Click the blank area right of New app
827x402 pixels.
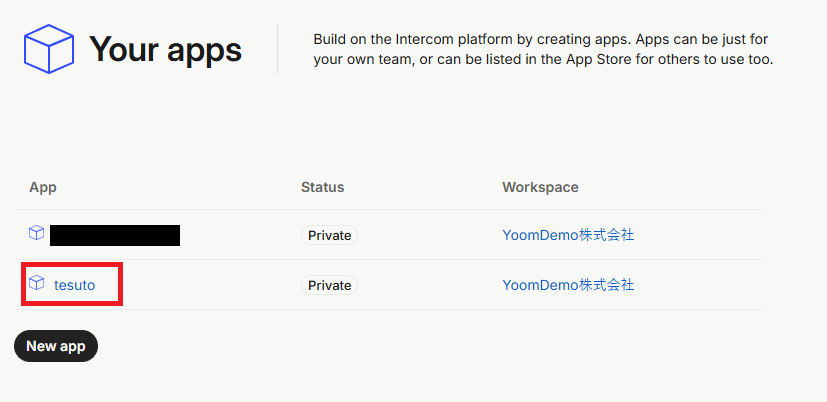pos(300,346)
